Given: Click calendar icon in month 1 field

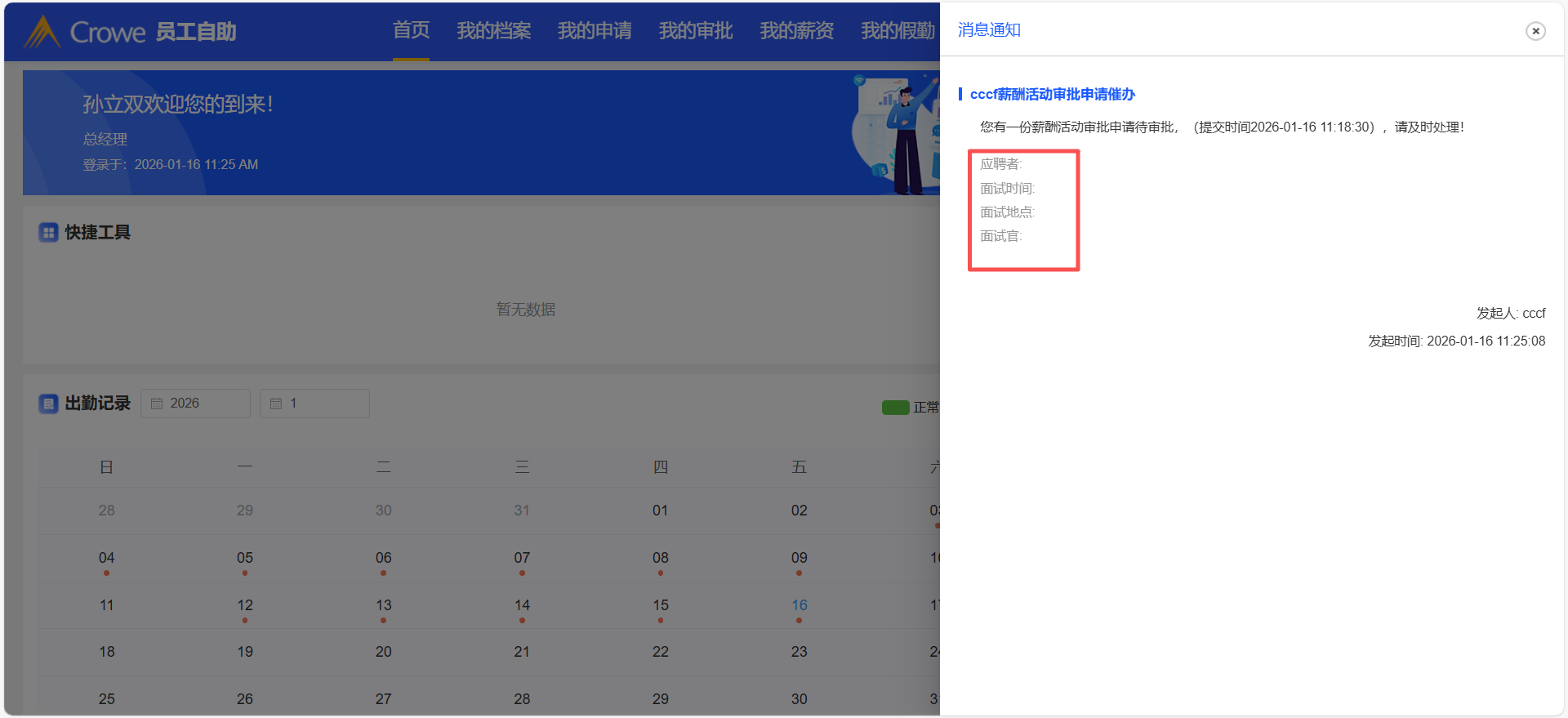Looking at the screenshot, I should 276,404.
